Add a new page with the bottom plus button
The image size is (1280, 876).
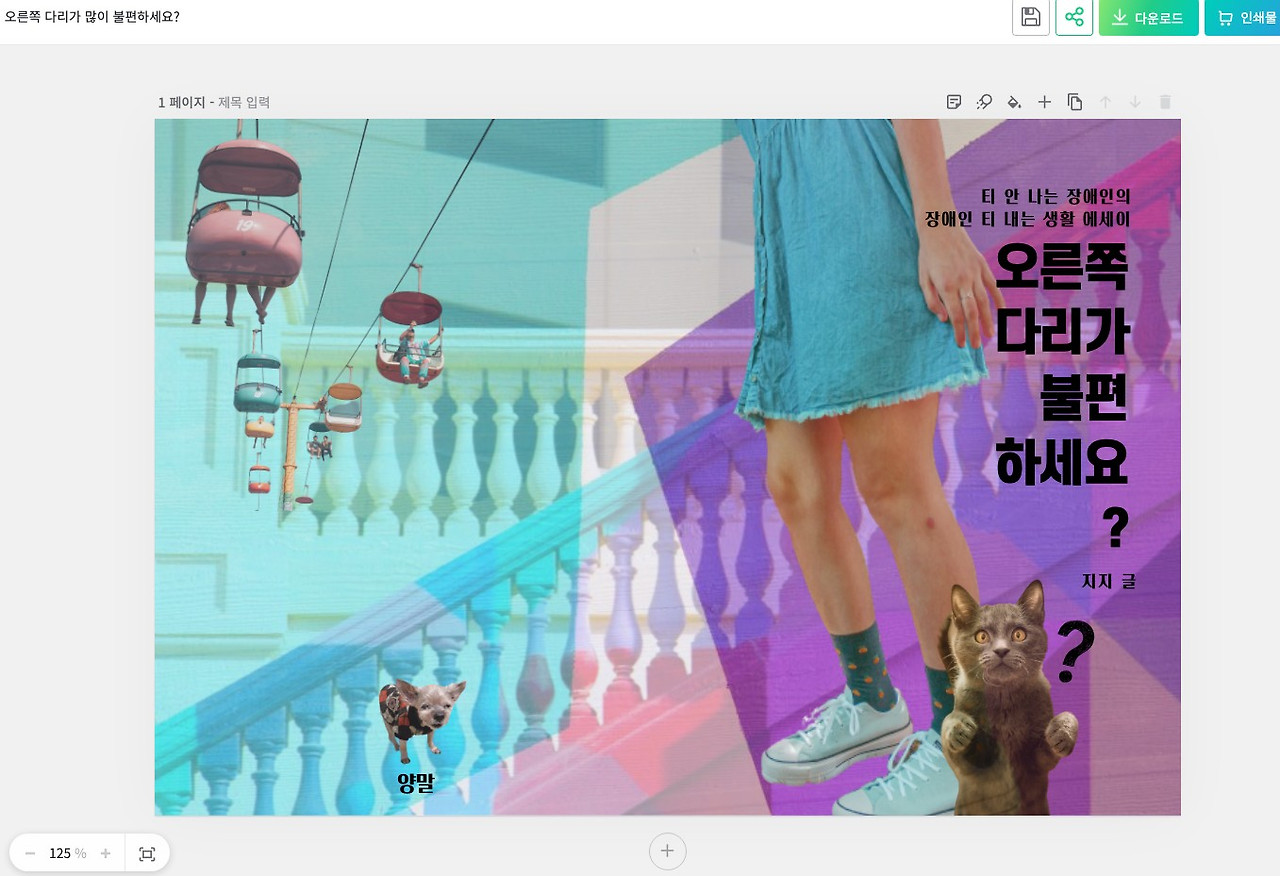(667, 851)
